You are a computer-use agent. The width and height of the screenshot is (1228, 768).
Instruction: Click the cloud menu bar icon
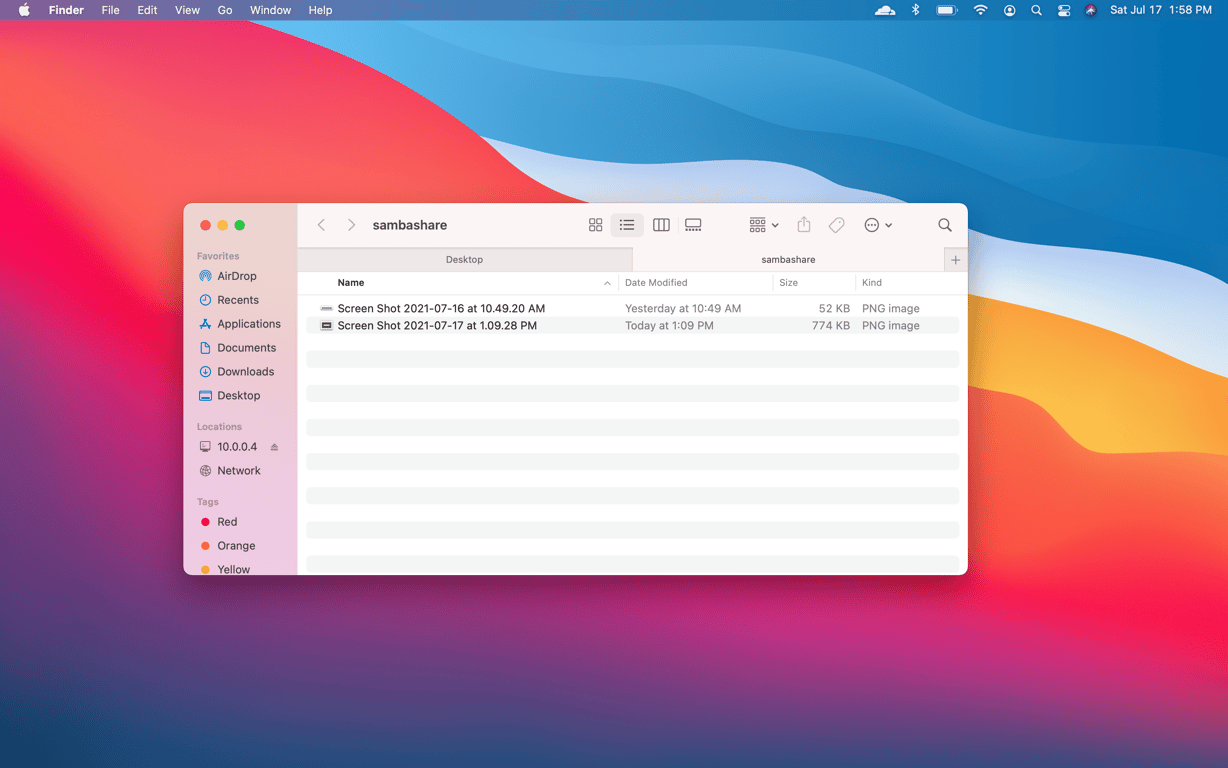(885, 10)
